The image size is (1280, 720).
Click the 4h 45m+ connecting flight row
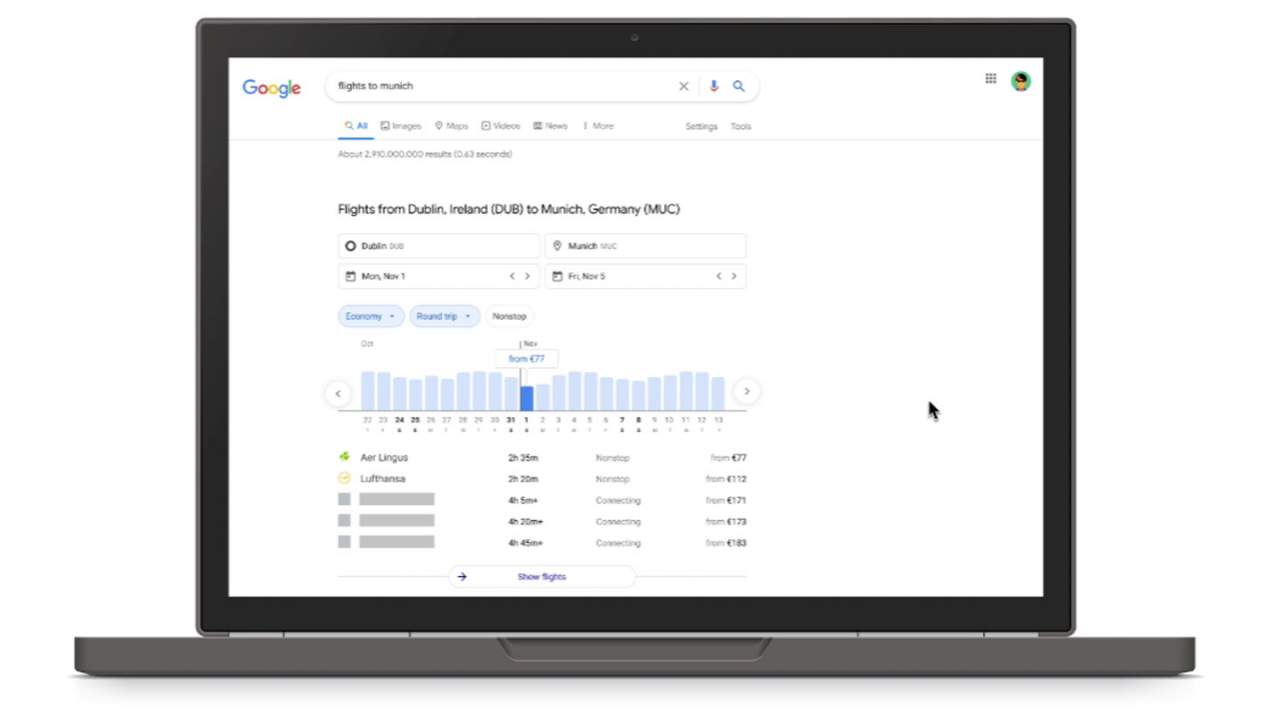pos(542,543)
